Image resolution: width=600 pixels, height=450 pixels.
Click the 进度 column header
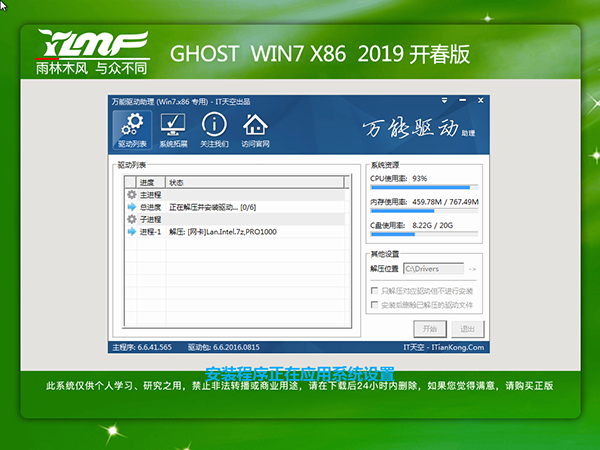[151, 183]
